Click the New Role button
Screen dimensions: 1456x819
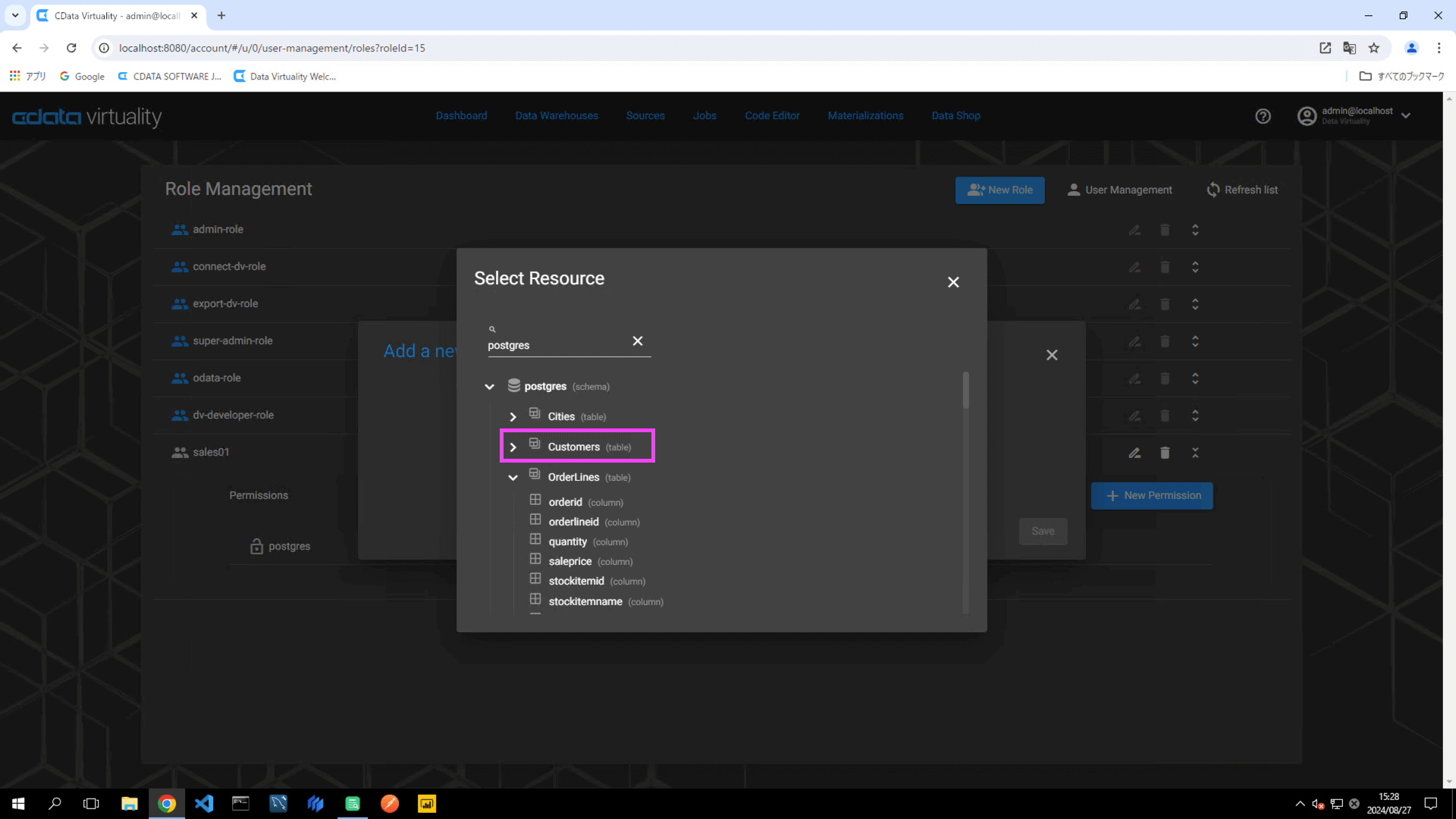(x=999, y=190)
